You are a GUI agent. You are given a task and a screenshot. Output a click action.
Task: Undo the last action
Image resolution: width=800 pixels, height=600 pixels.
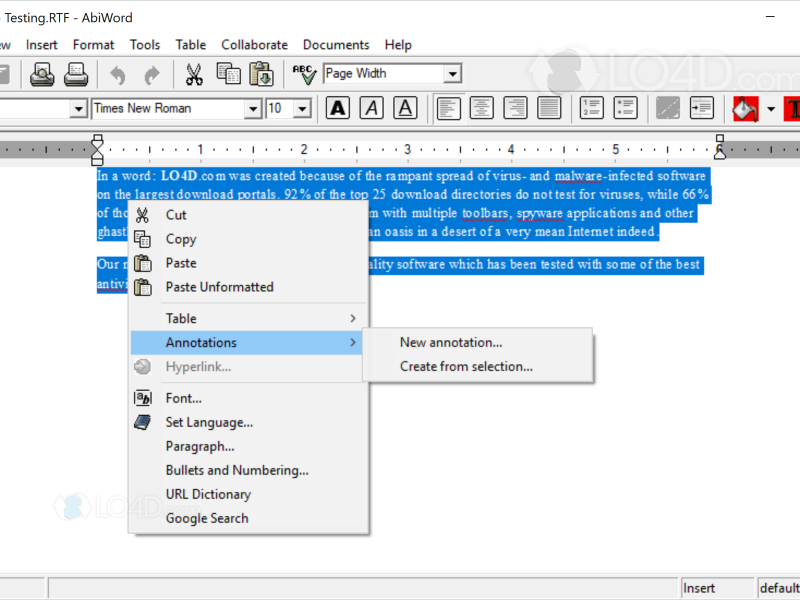tap(118, 75)
